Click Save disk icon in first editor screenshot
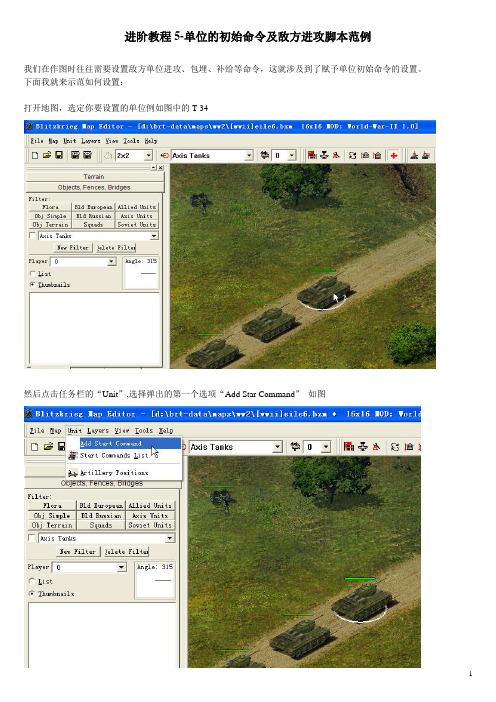 click(59, 155)
